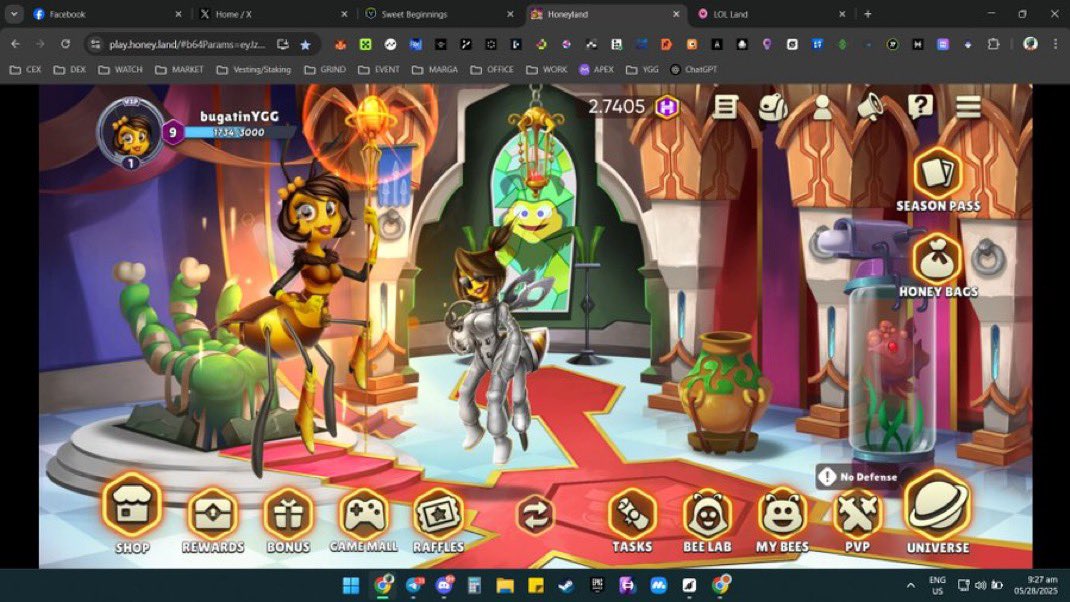The height and width of the screenshot is (602, 1070).
Task: Click the 2.7405 honey balance
Action: pyautogui.click(x=616, y=106)
